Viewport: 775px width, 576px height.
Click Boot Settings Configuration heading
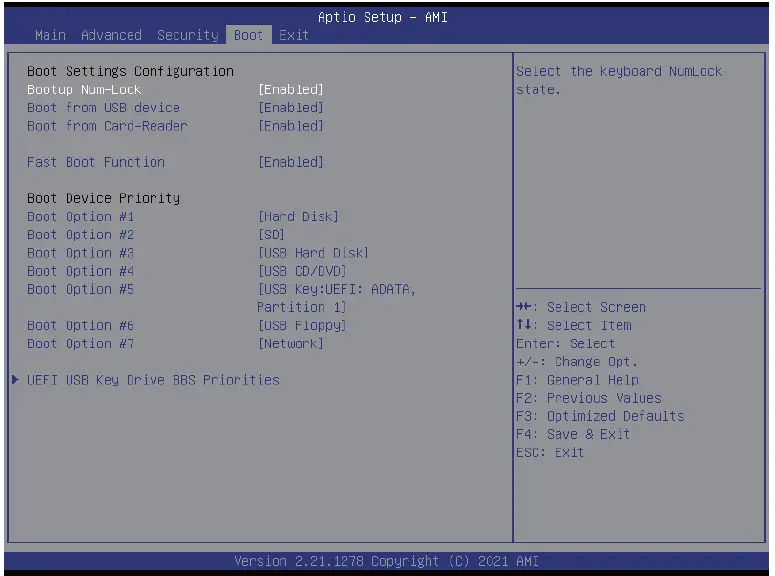point(130,72)
